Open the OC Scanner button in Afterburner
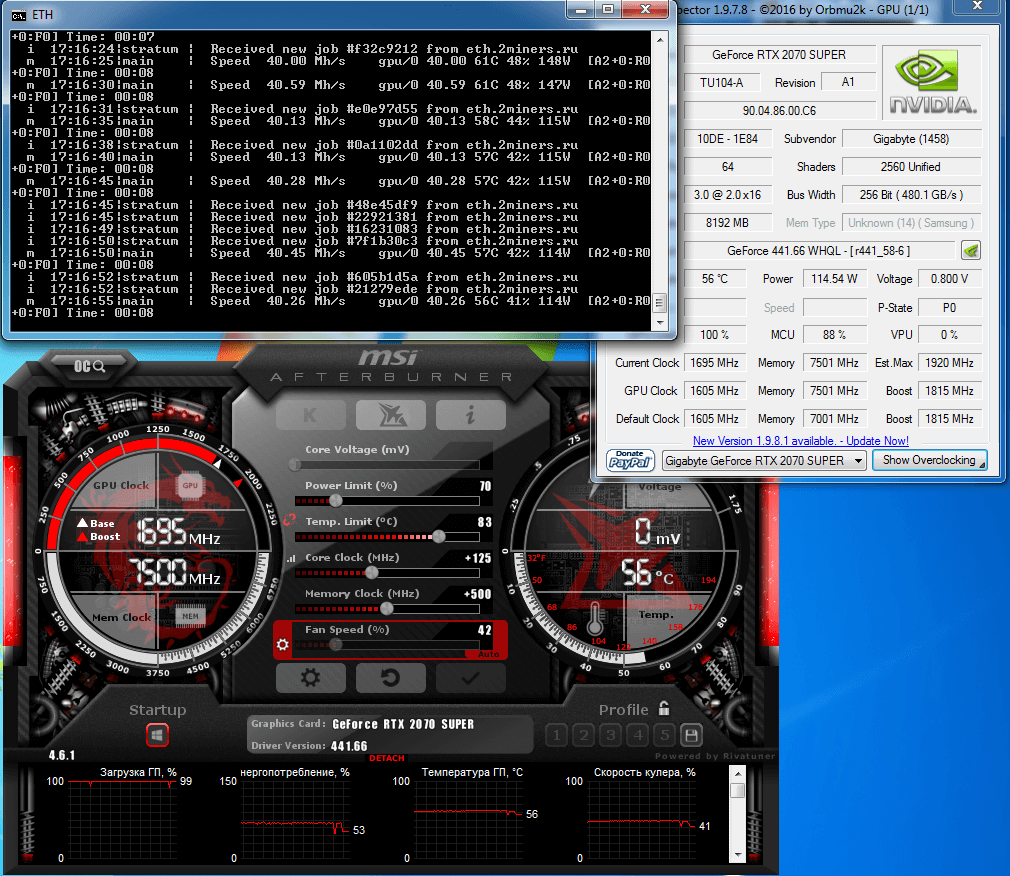This screenshot has height=876, width=1010. [x=90, y=366]
